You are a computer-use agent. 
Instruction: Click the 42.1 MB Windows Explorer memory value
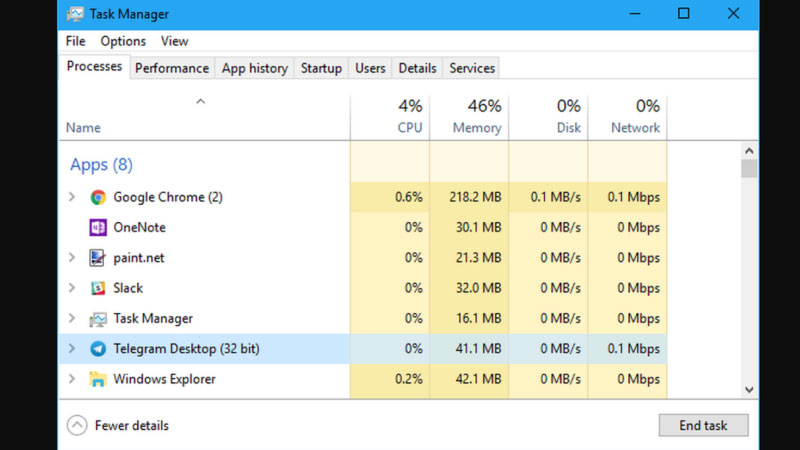coord(479,379)
